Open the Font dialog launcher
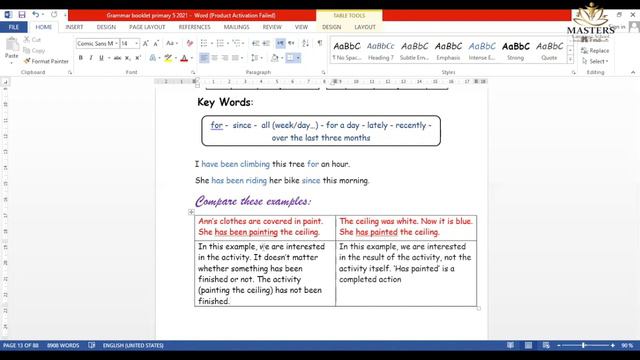 (193, 72)
